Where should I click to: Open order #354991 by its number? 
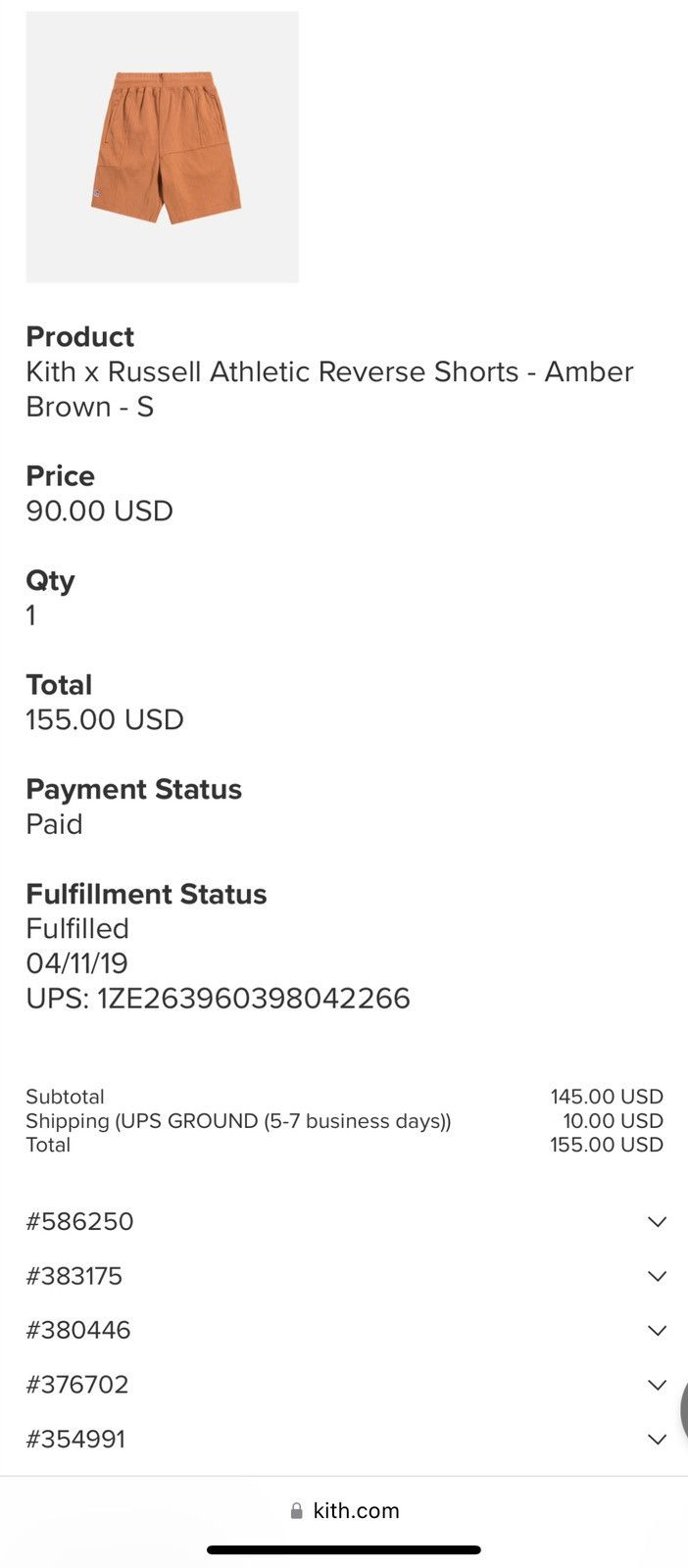tap(75, 1440)
